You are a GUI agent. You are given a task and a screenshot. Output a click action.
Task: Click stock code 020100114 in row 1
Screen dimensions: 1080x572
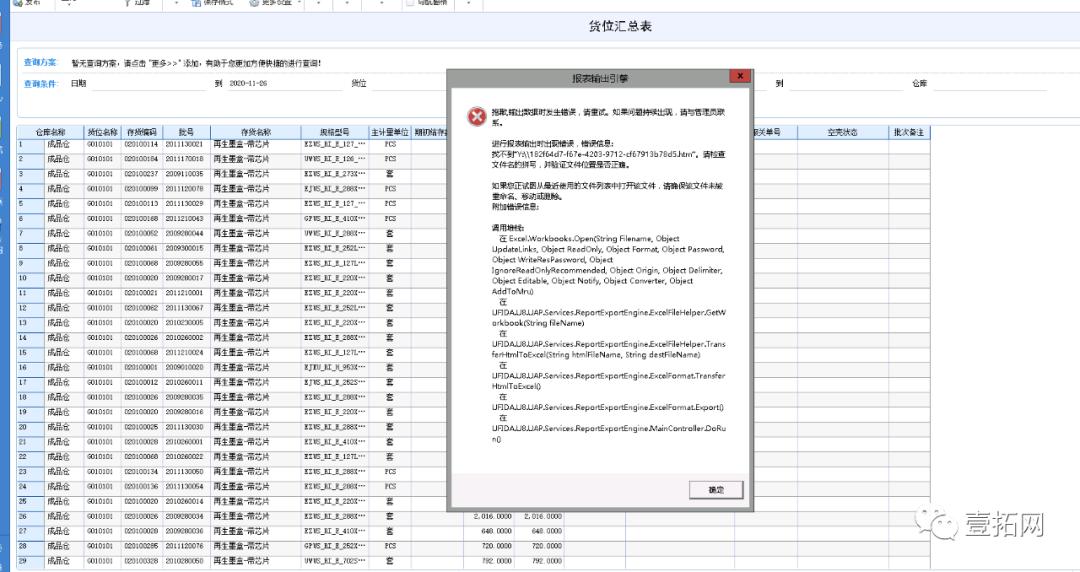(141, 145)
